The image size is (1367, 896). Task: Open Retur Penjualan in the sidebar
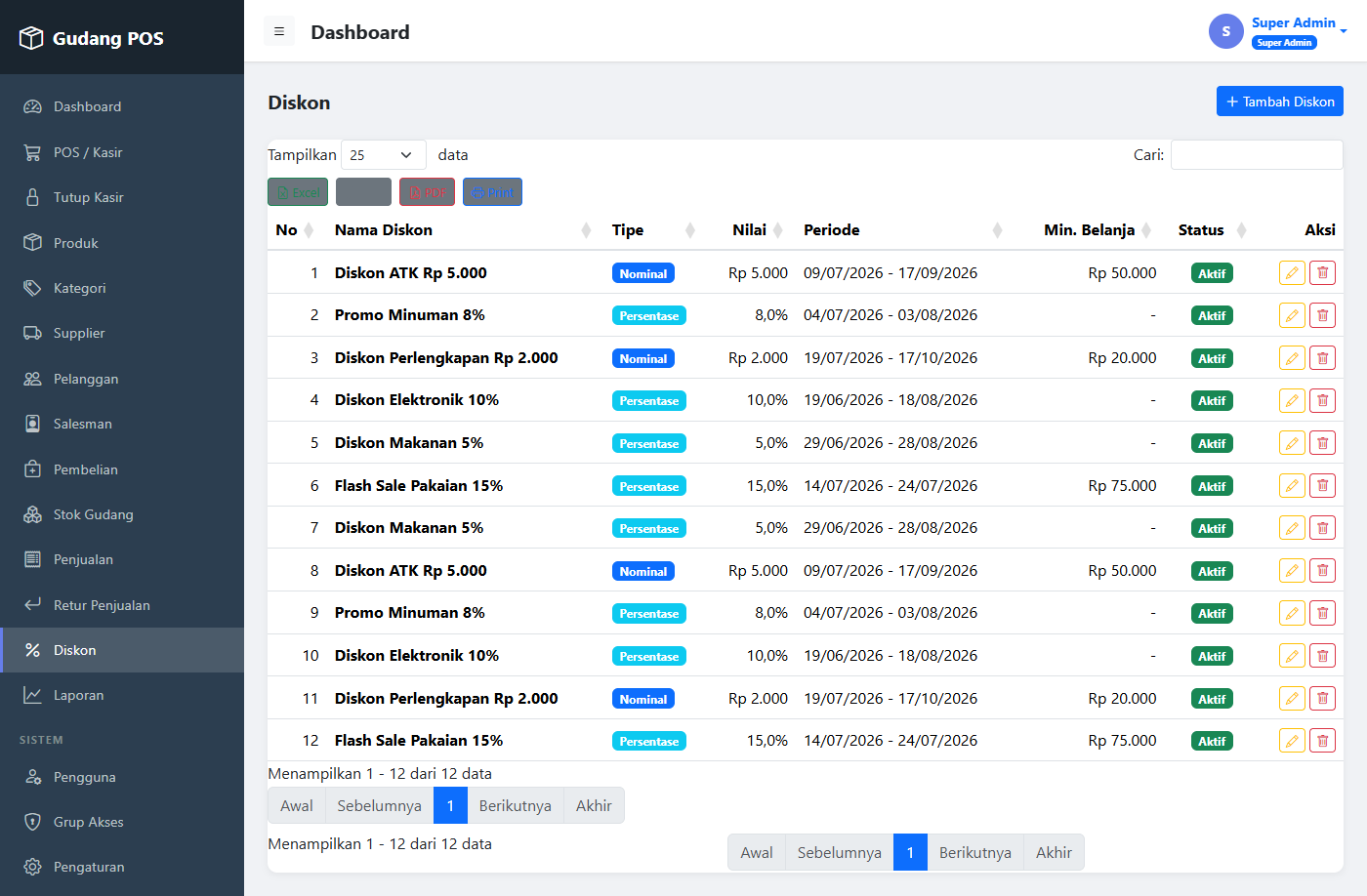pos(122,605)
